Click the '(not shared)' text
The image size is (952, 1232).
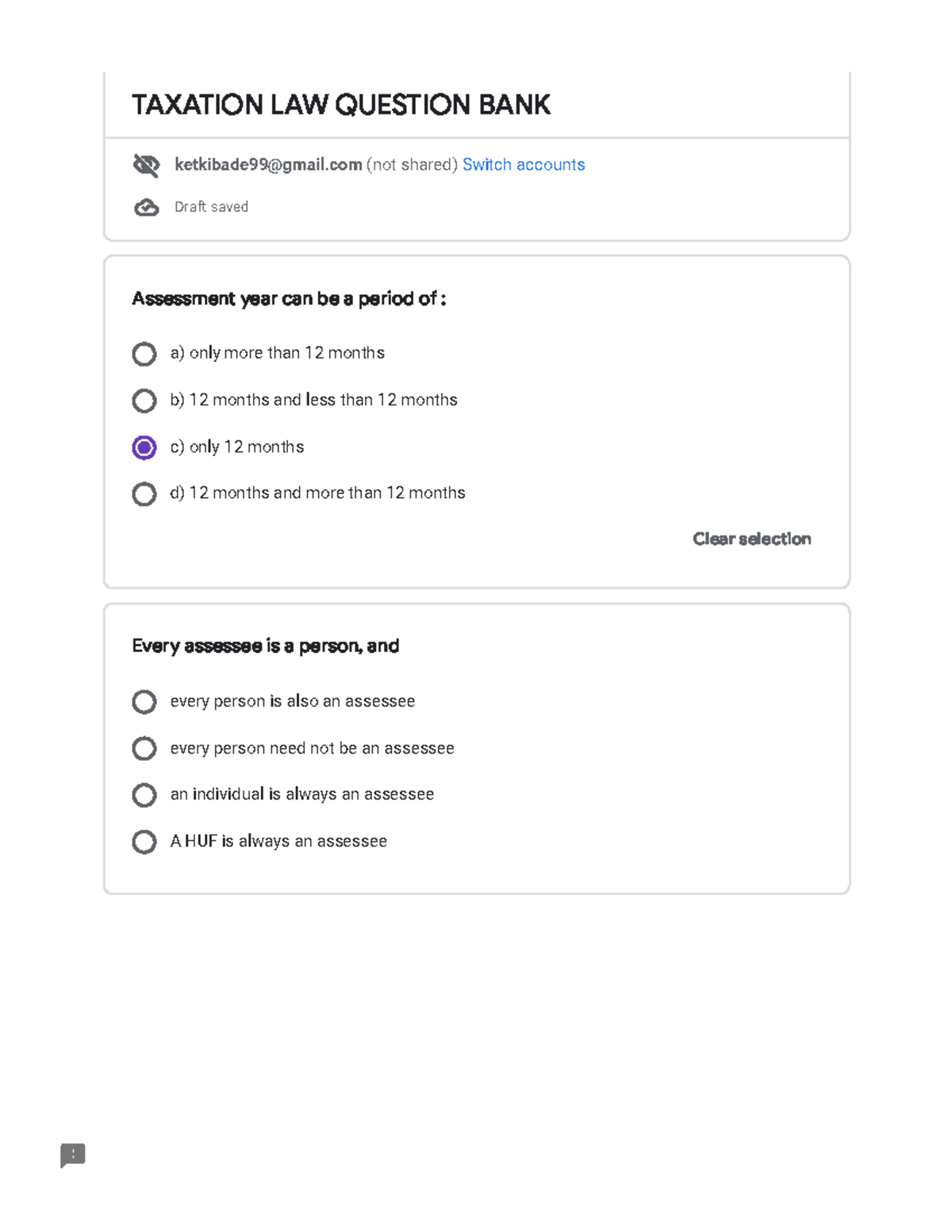[x=412, y=165]
